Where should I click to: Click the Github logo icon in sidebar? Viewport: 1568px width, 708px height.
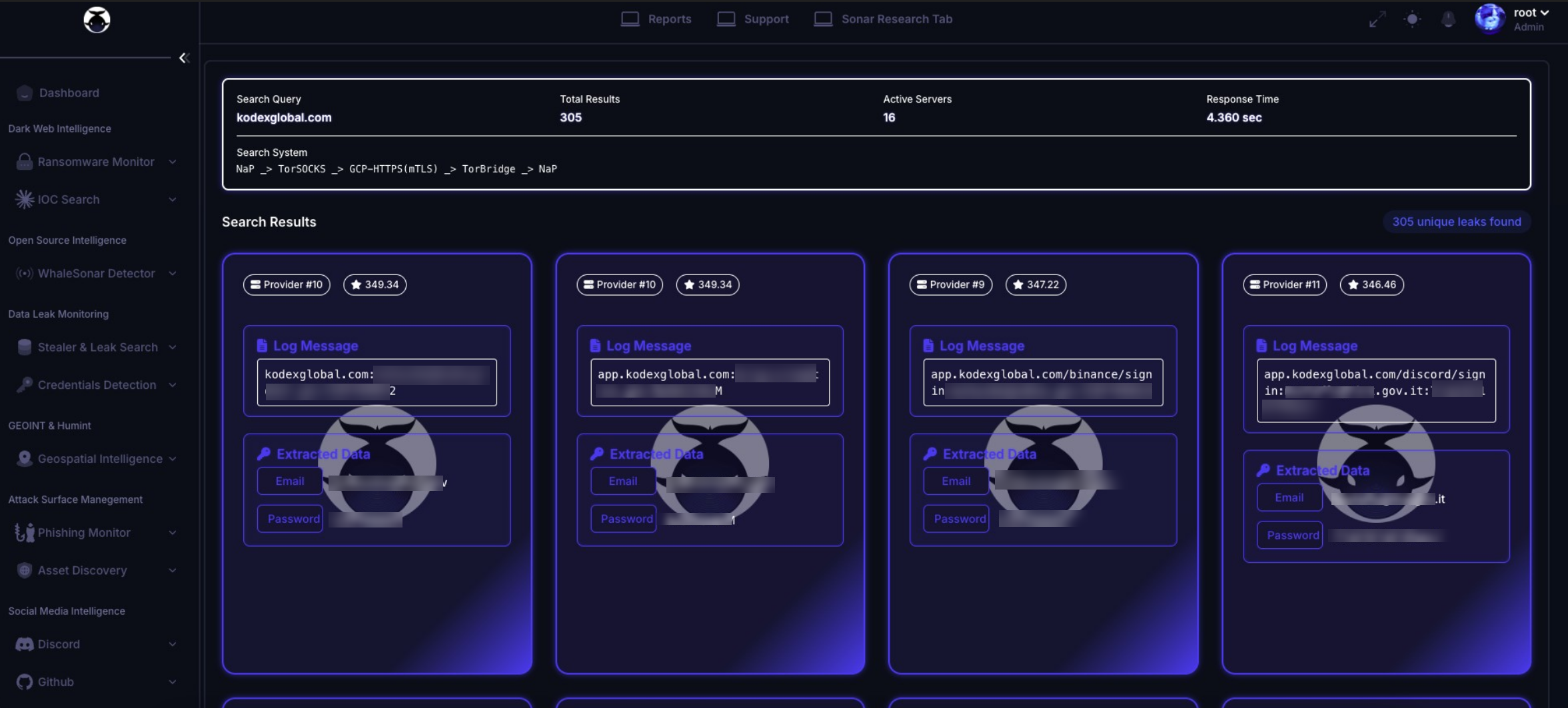(25, 681)
